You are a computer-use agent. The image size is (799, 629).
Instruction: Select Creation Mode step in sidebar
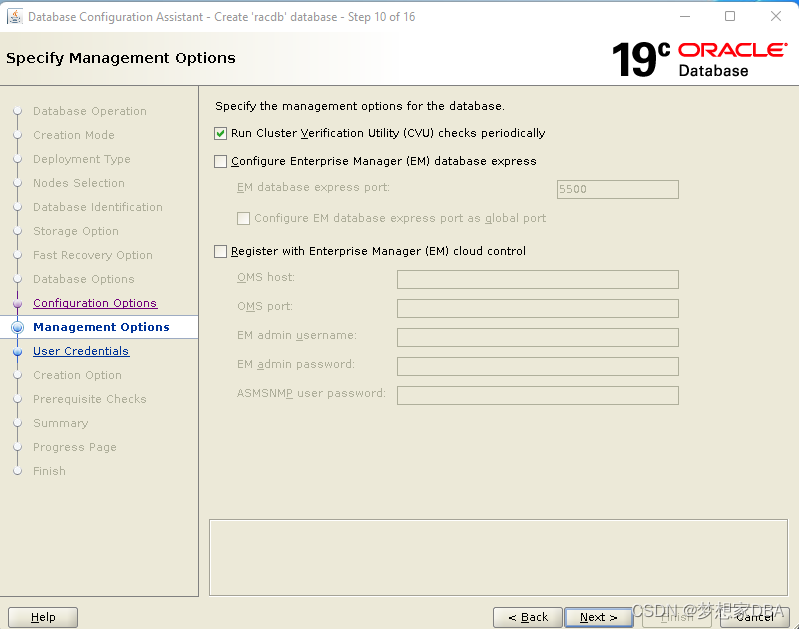tap(74, 135)
